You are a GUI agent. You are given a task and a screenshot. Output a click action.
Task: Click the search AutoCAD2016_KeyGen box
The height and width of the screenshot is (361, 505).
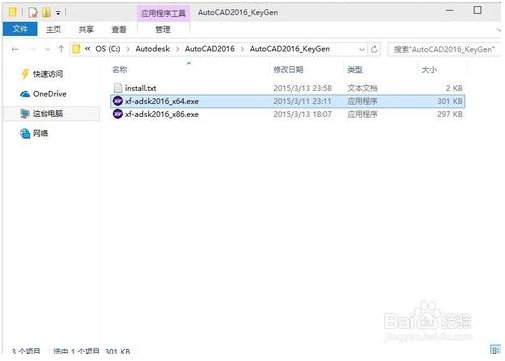pyautogui.click(x=444, y=49)
